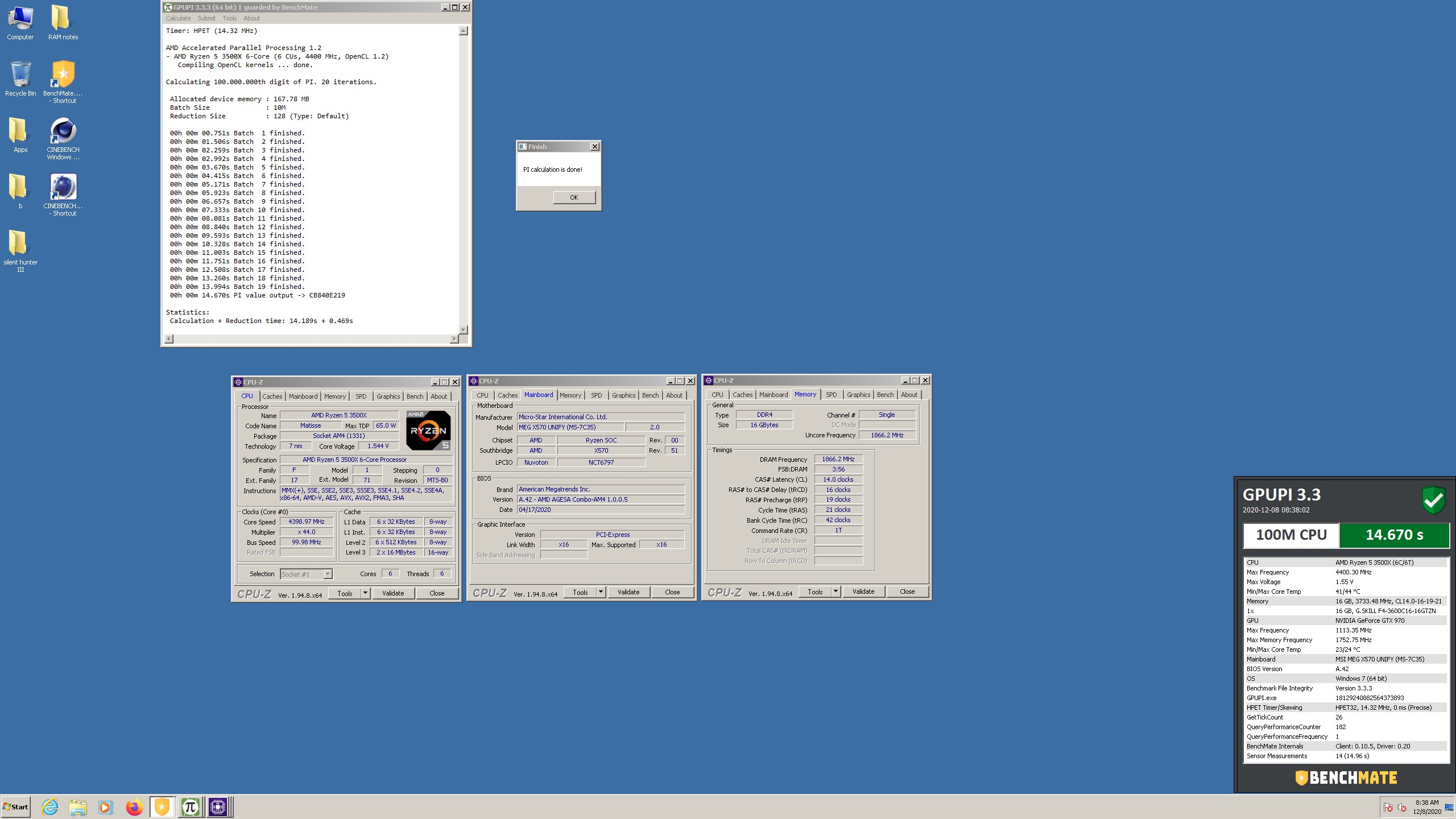Click the Start button on taskbar
This screenshot has width=1456, height=819.
[15, 806]
